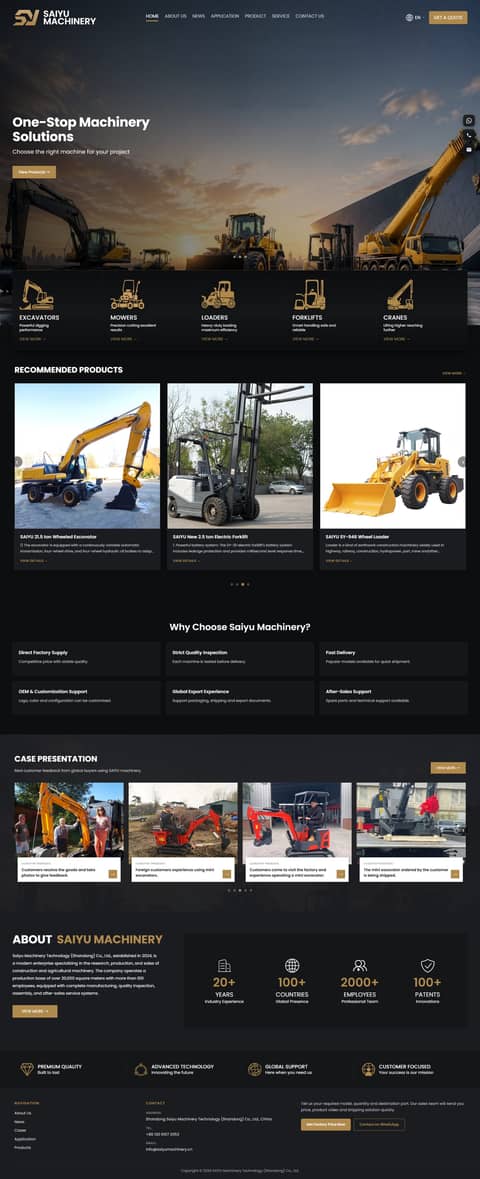Click the shield icon above 100+ Patents
Image resolution: width=480 pixels, height=1179 pixels.
427,965
